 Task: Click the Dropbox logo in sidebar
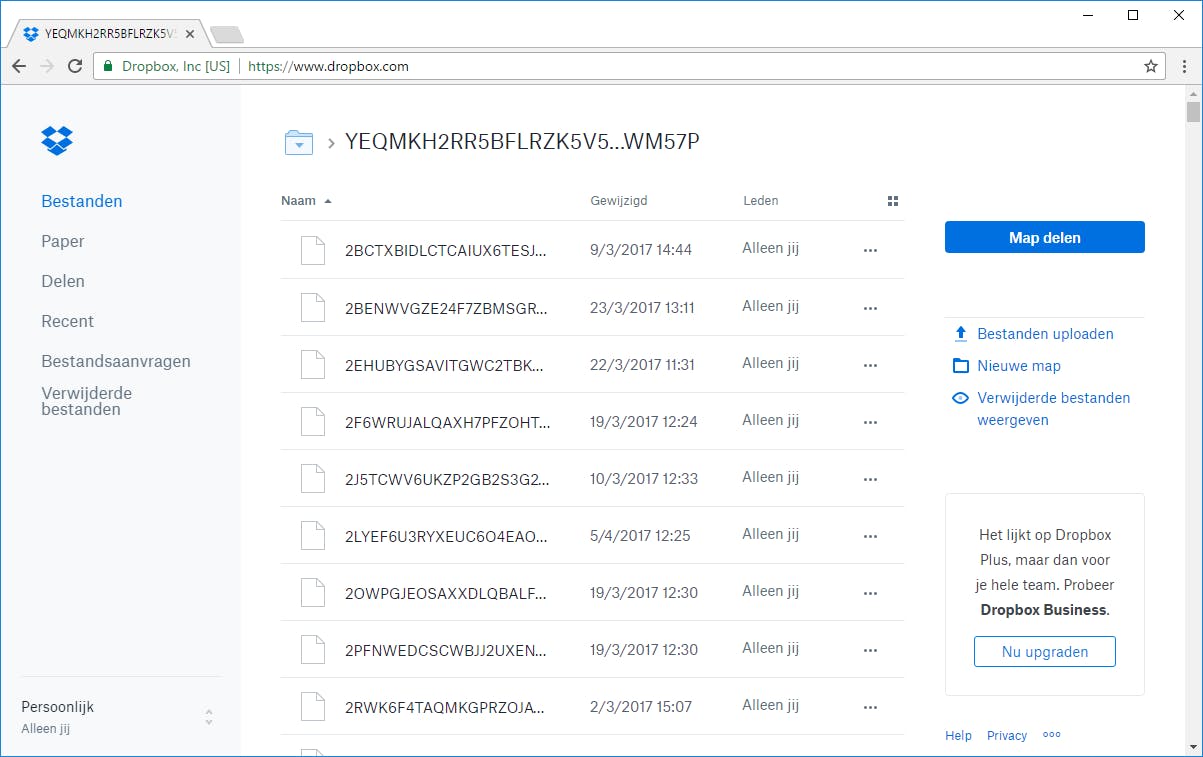(x=57, y=141)
